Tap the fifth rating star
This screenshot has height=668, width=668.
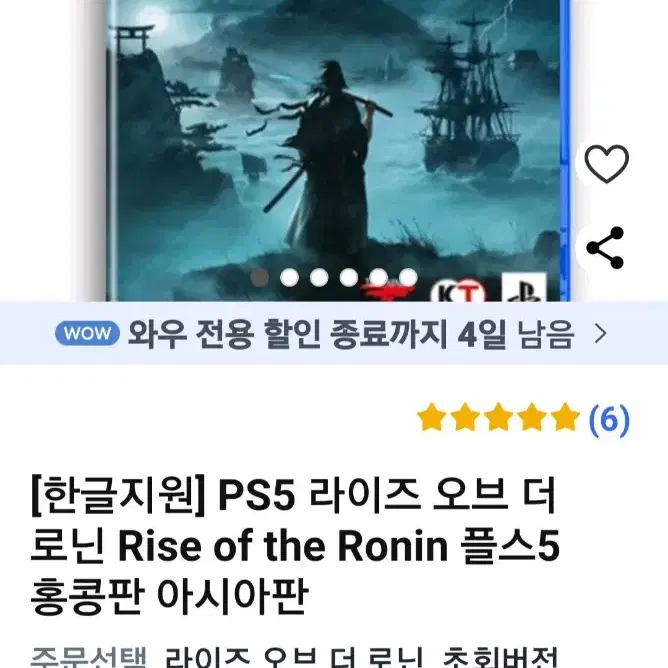pos(565,417)
